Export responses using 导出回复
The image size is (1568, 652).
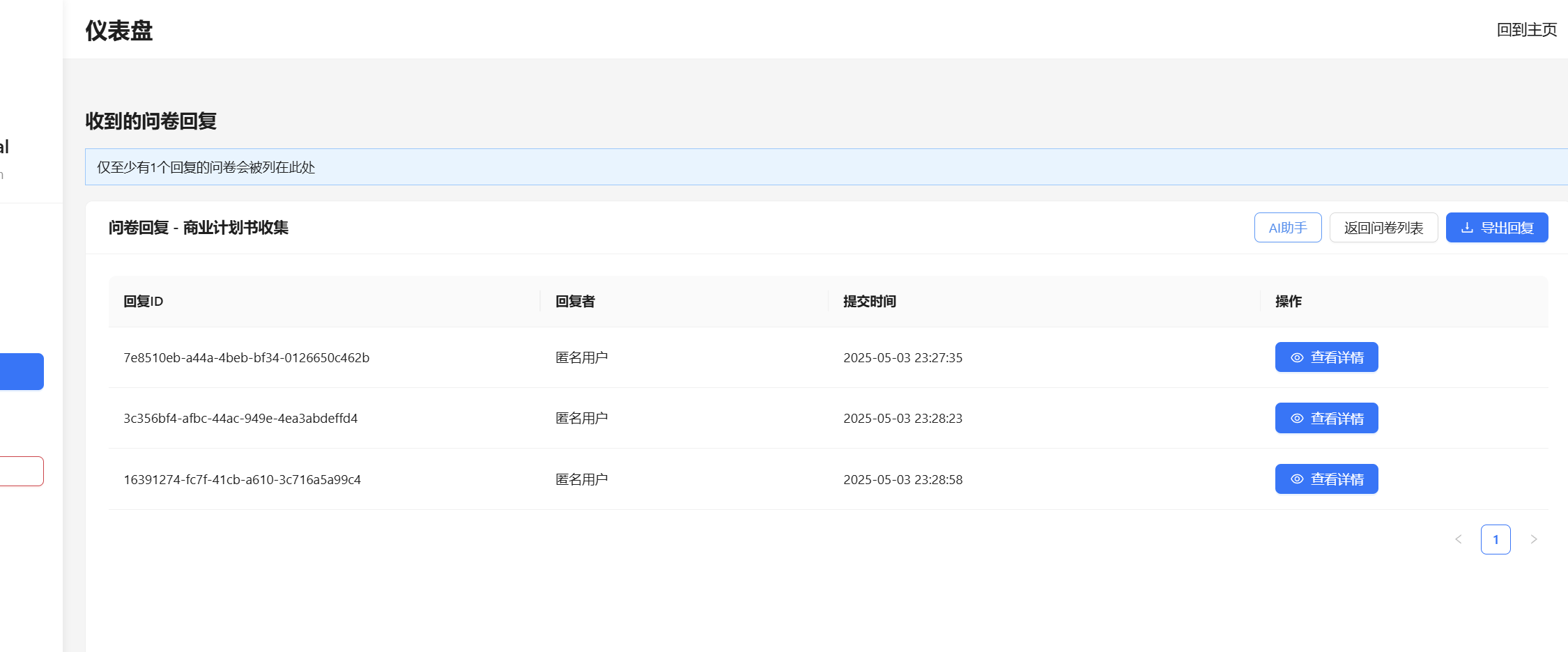(x=1497, y=227)
